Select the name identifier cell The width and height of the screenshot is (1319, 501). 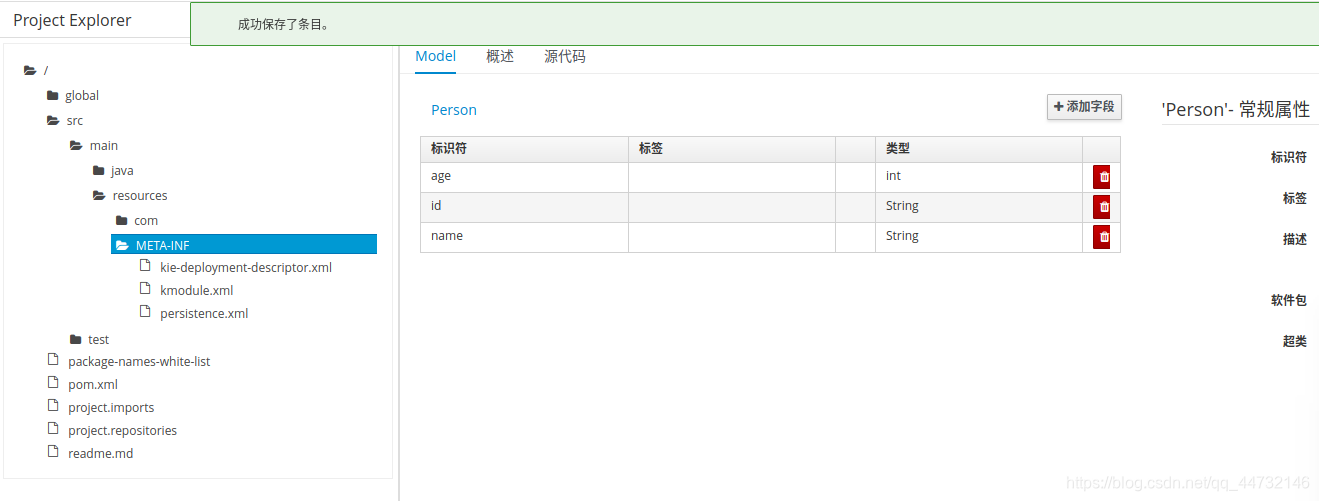click(x=524, y=237)
